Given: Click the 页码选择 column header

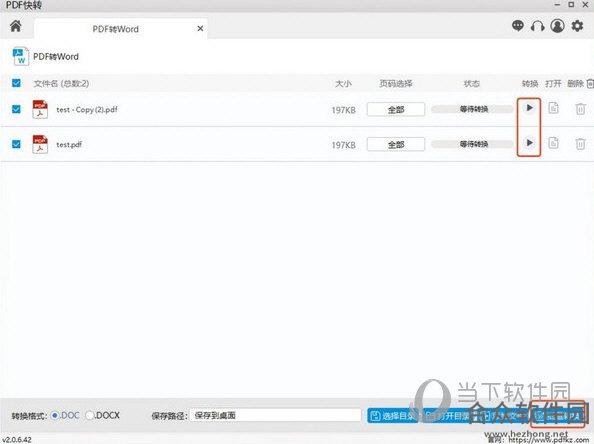Looking at the screenshot, I should coord(396,83).
